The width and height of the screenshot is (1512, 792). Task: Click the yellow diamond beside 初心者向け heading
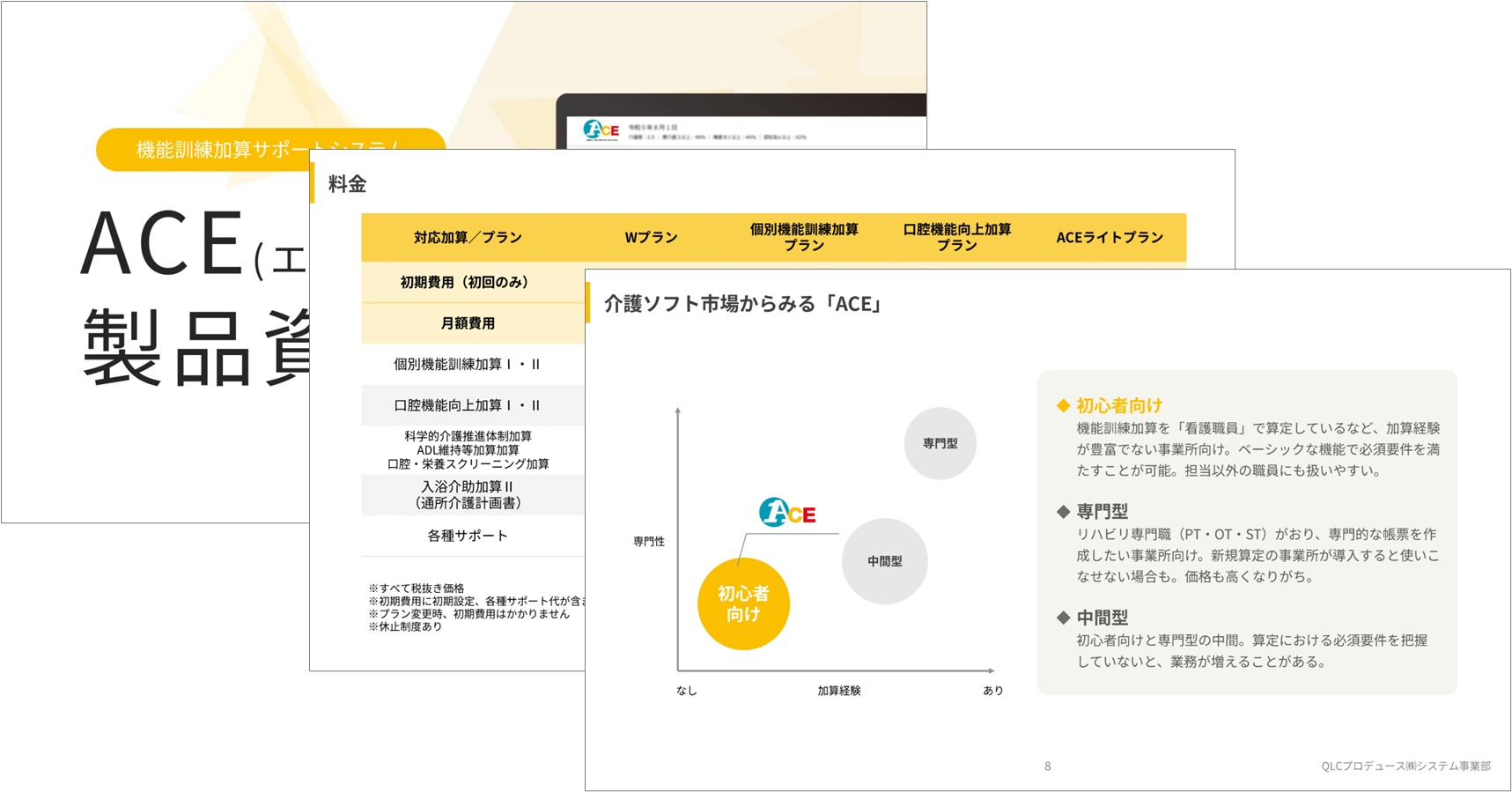coord(1063,405)
